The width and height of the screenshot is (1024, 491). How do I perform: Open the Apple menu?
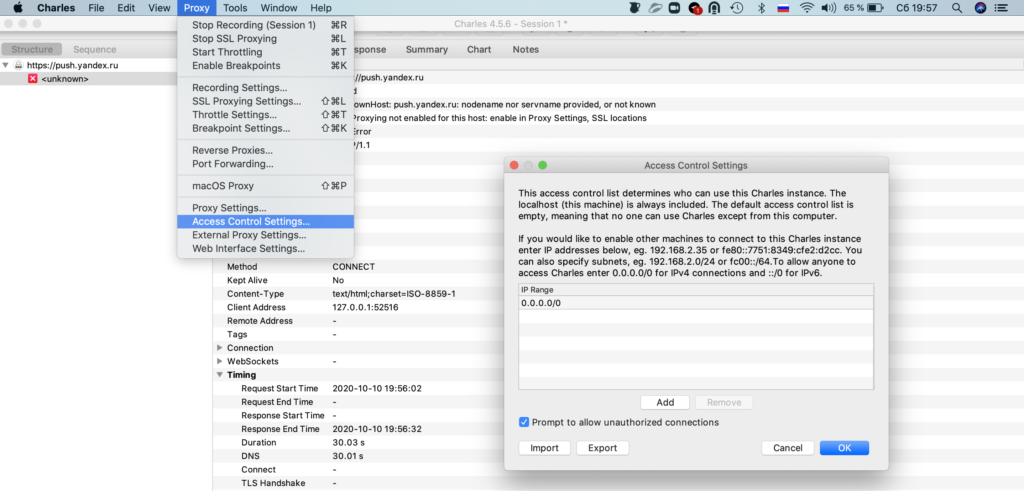pyautogui.click(x=17, y=8)
